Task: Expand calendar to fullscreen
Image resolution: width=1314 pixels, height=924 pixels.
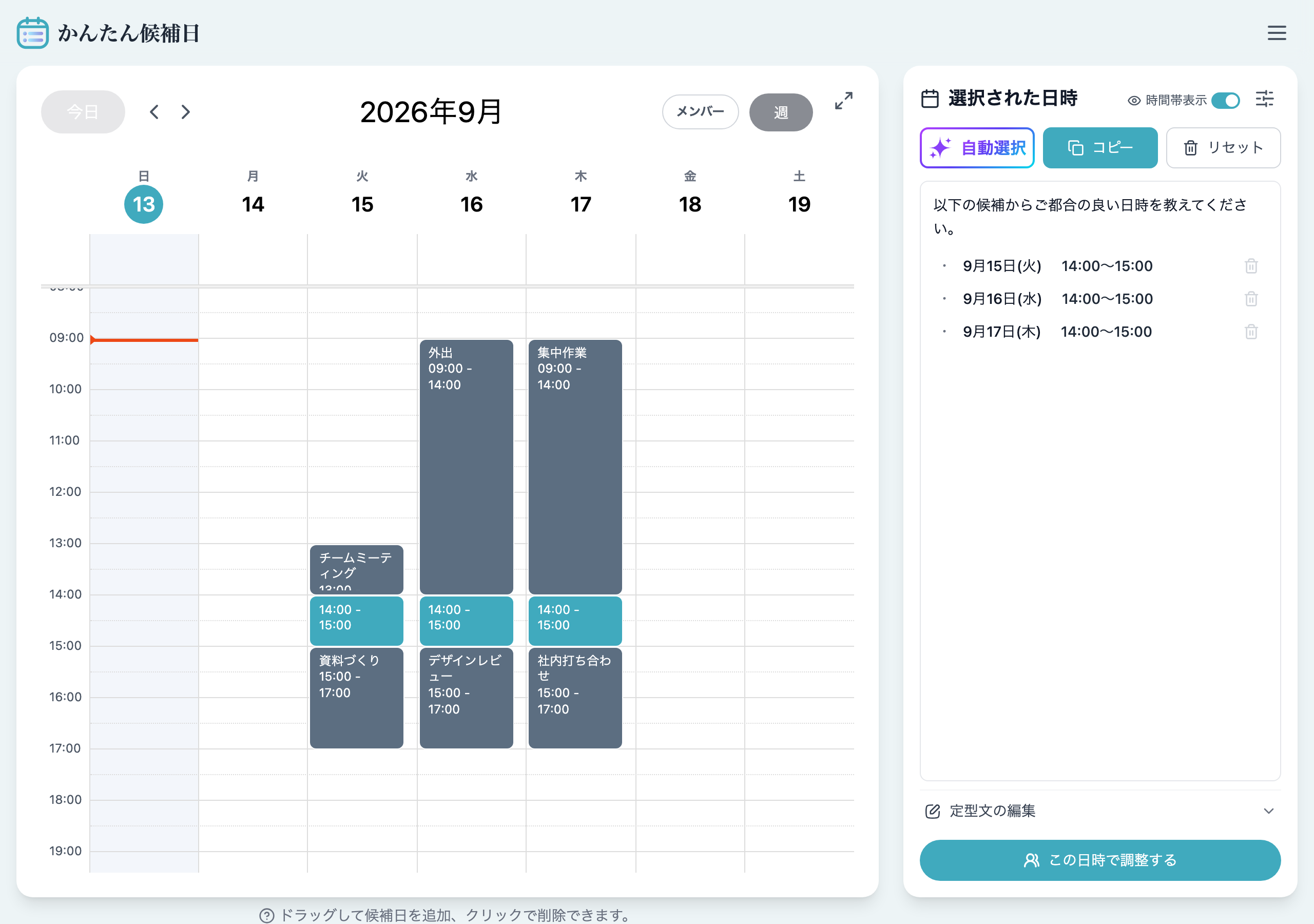Action: [843, 101]
